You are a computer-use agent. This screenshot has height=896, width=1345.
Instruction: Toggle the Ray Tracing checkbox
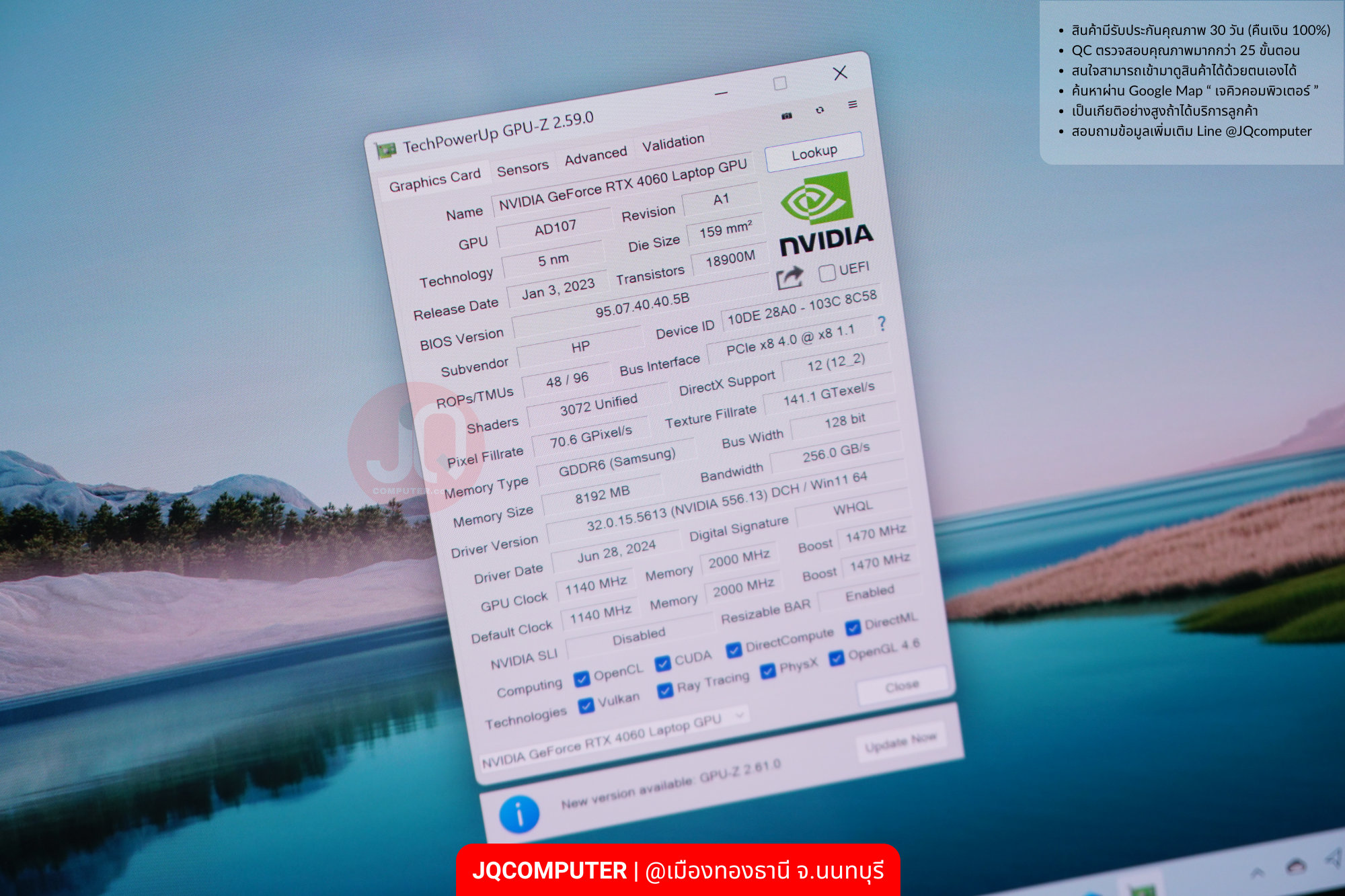point(665,690)
